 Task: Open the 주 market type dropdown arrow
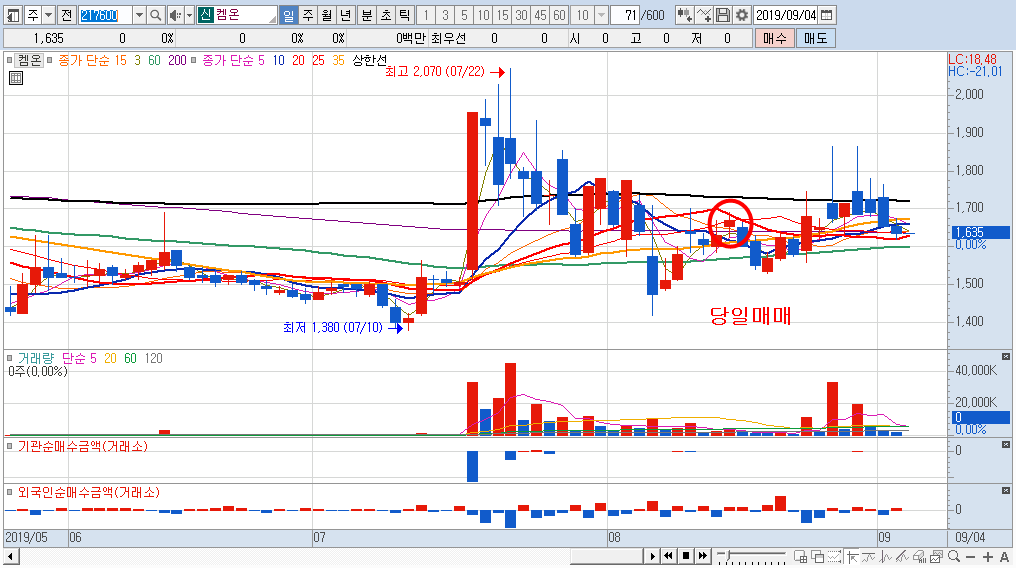point(49,15)
